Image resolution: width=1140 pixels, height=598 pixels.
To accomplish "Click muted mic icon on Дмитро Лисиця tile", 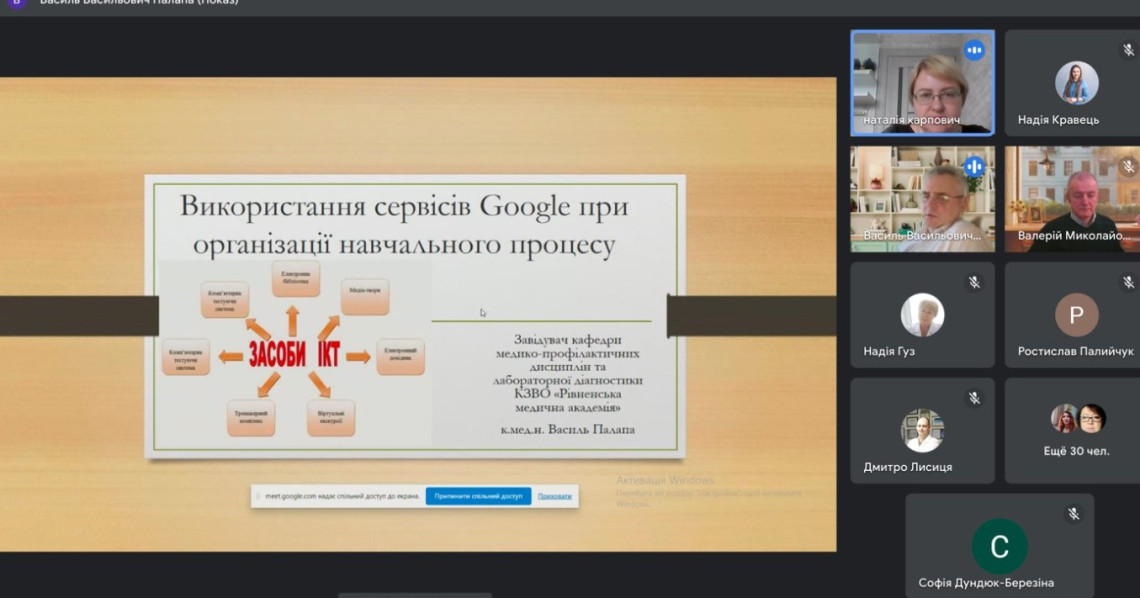I will (974, 398).
